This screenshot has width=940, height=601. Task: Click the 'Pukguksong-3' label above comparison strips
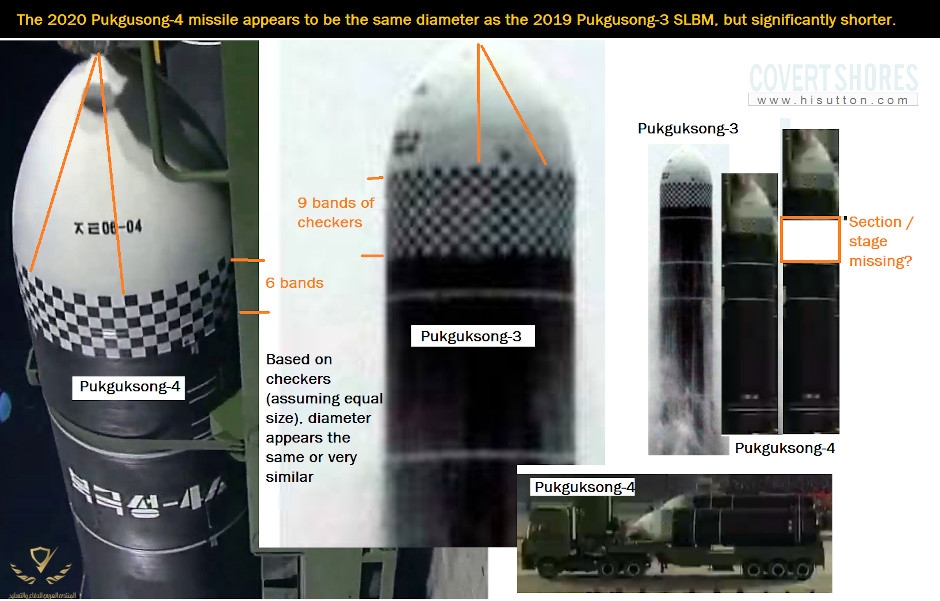tap(688, 129)
